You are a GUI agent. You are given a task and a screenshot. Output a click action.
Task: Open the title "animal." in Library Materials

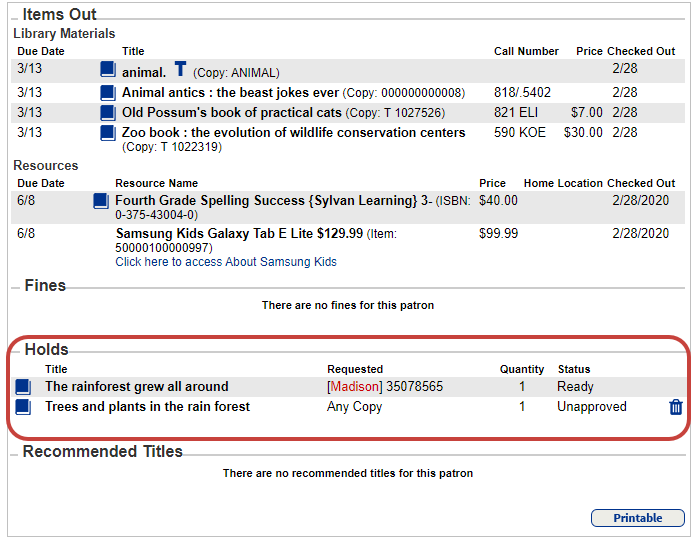tap(143, 72)
